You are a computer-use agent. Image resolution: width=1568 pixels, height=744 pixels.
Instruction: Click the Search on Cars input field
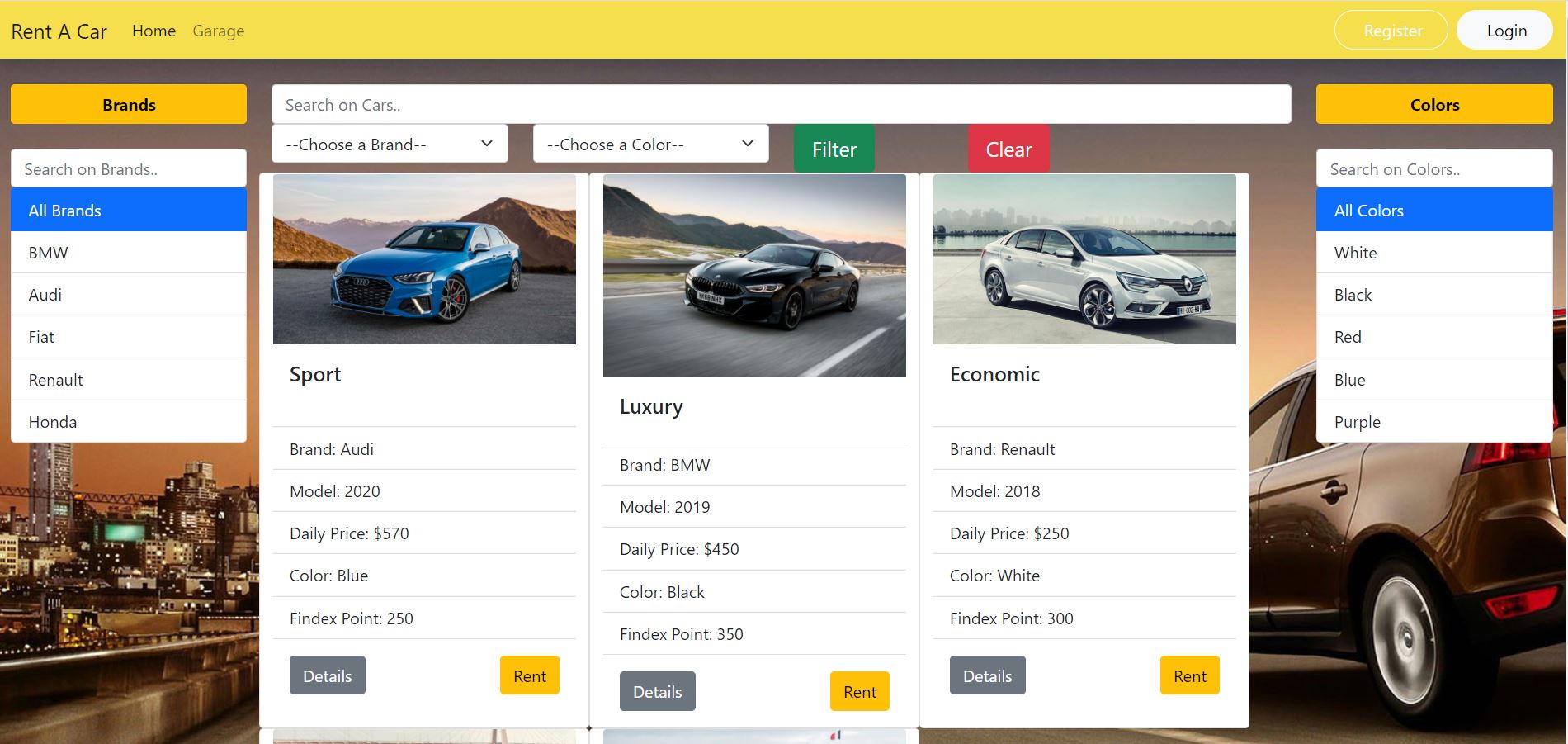click(x=782, y=104)
